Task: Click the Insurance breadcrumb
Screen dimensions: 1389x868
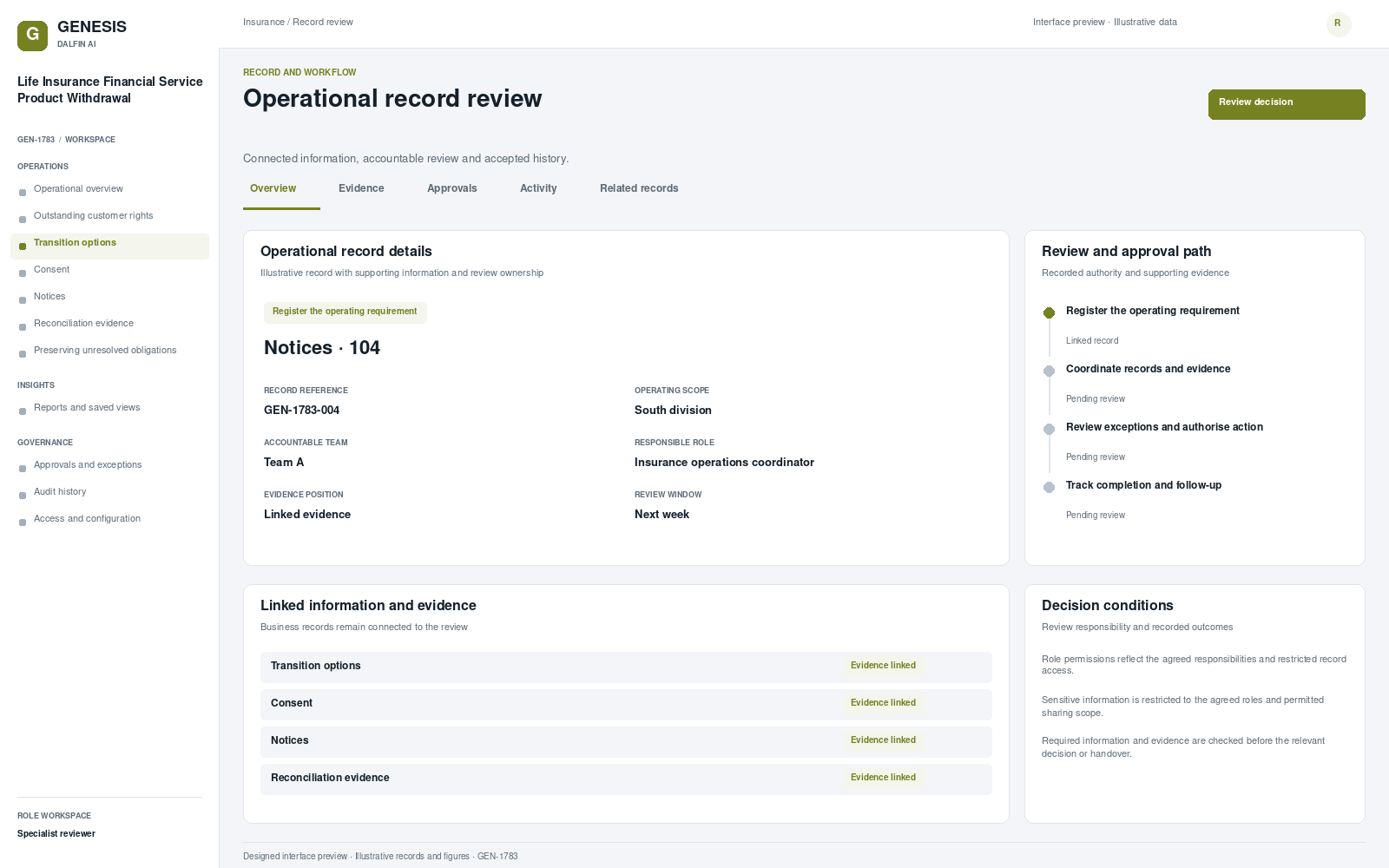Action: click(x=264, y=23)
